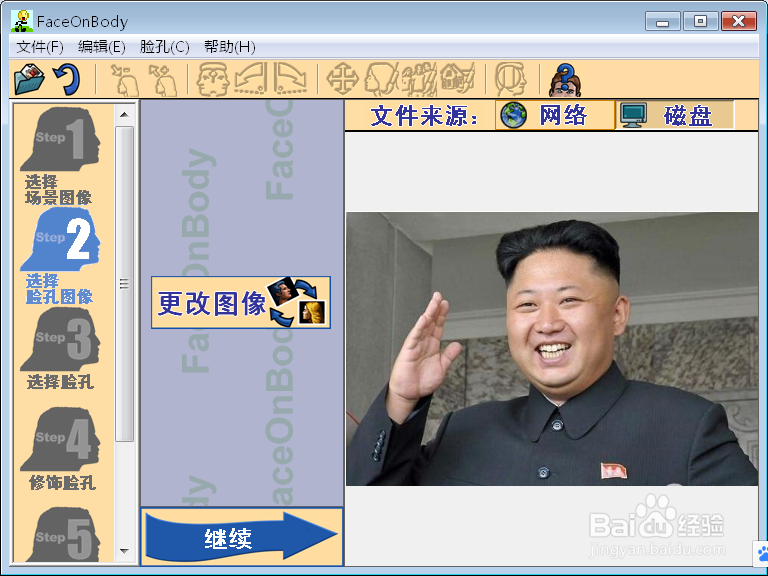Open the 帮助(H) menu
Screen dimensions: 768x576
coord(229,47)
